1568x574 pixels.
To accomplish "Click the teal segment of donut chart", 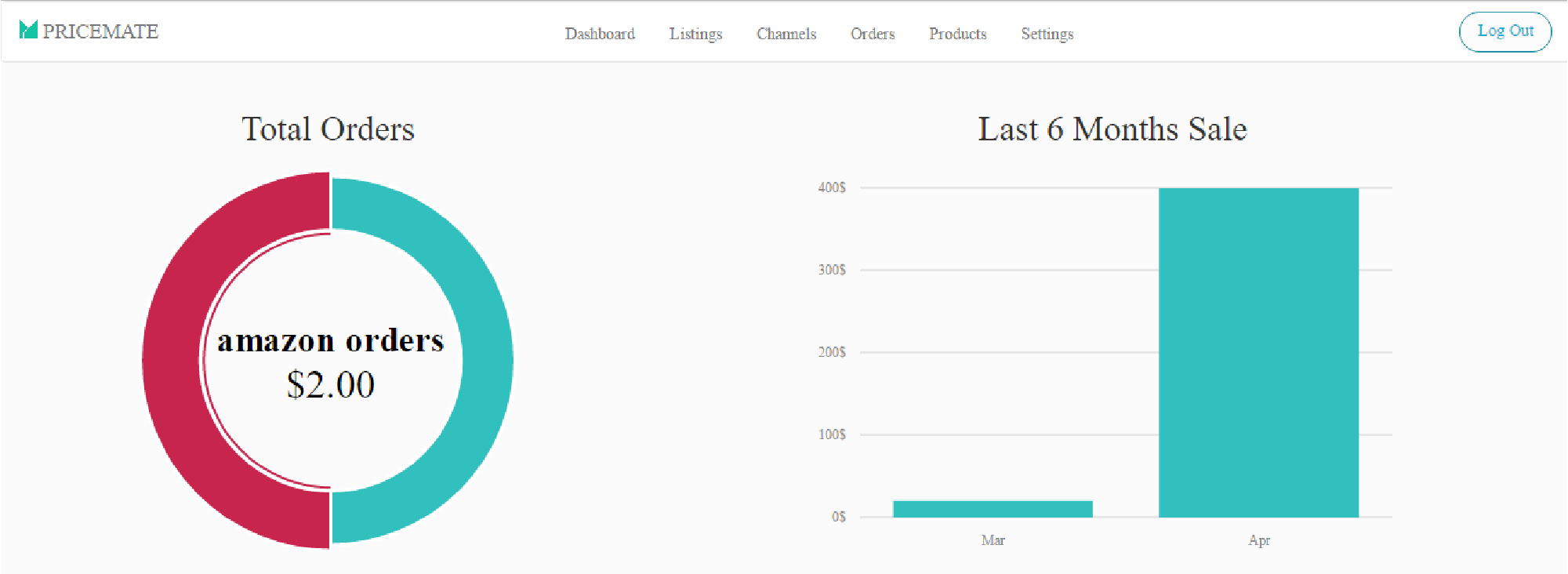I will [486, 361].
